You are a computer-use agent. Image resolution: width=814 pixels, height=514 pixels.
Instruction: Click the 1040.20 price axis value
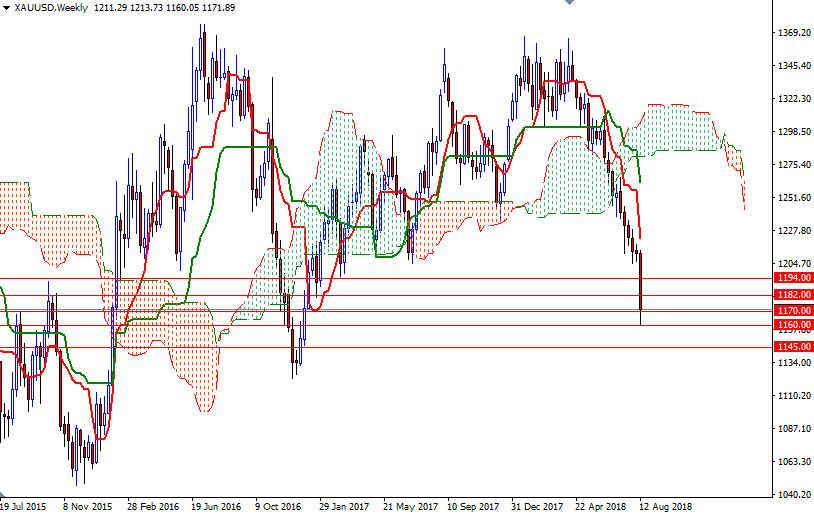[793, 495]
